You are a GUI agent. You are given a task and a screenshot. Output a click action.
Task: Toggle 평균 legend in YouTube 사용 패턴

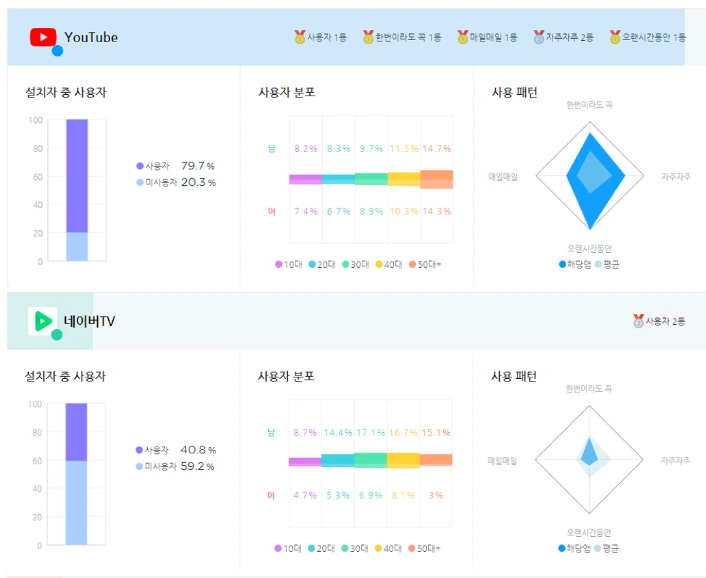pos(606,264)
